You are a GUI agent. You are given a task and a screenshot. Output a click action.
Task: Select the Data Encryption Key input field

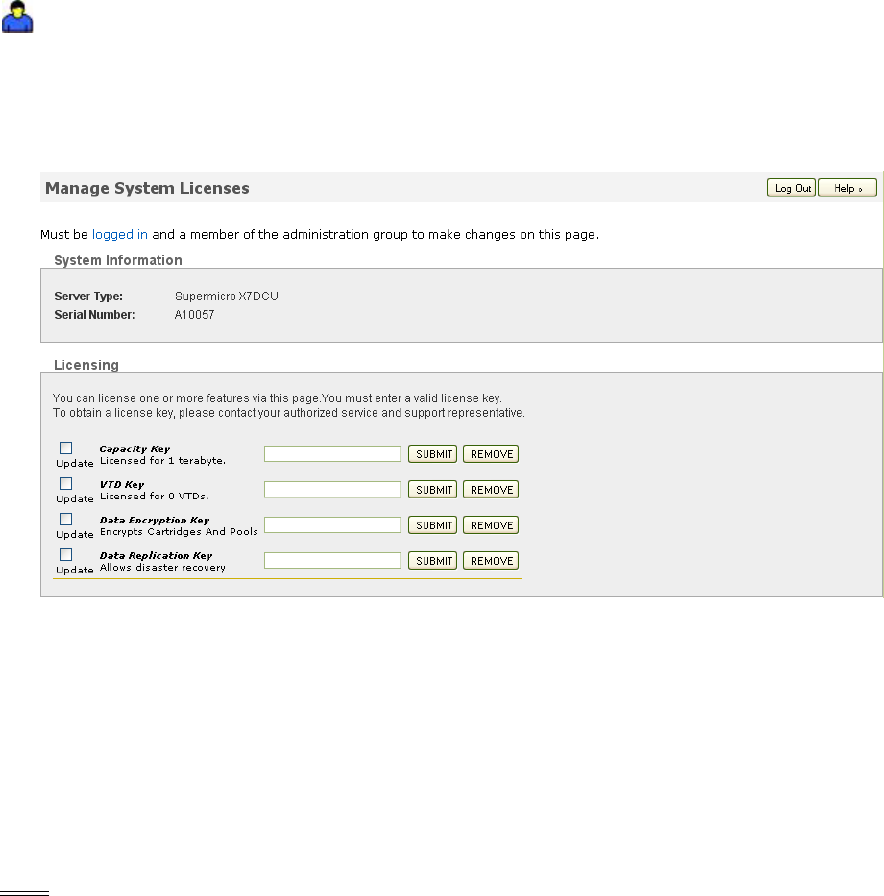tap(332, 525)
